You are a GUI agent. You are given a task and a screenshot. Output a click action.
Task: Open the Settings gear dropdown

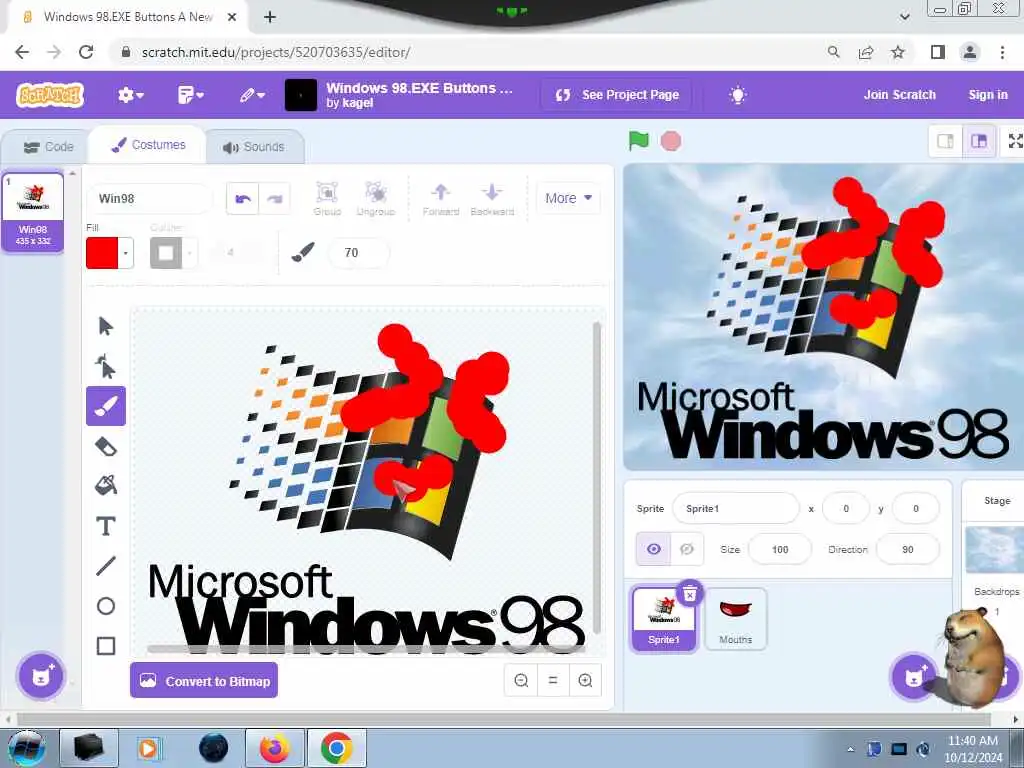click(131, 95)
